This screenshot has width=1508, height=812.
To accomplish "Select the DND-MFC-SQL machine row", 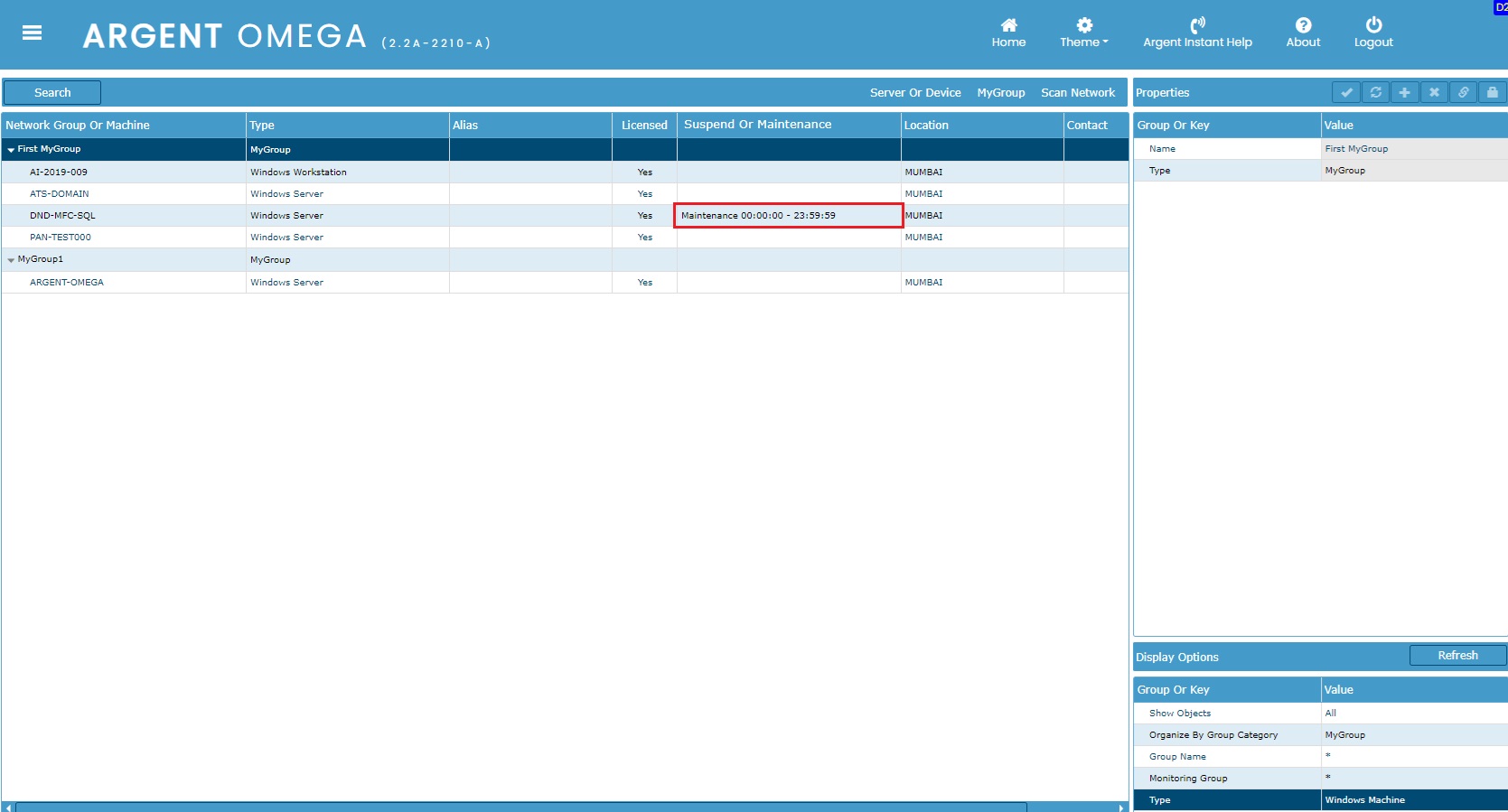I will [x=62, y=216].
